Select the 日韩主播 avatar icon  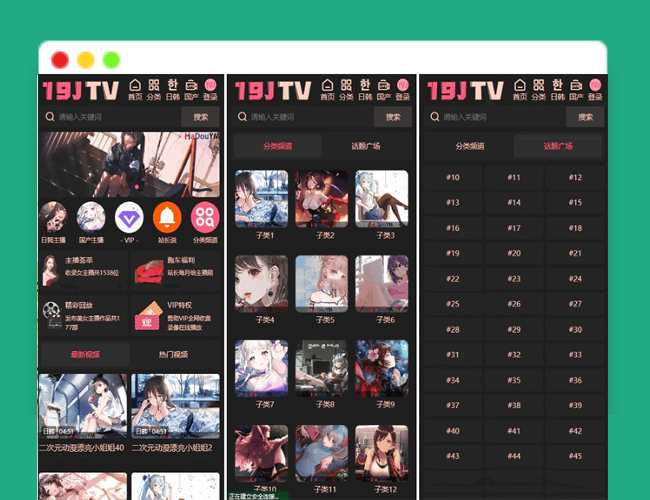(54, 217)
